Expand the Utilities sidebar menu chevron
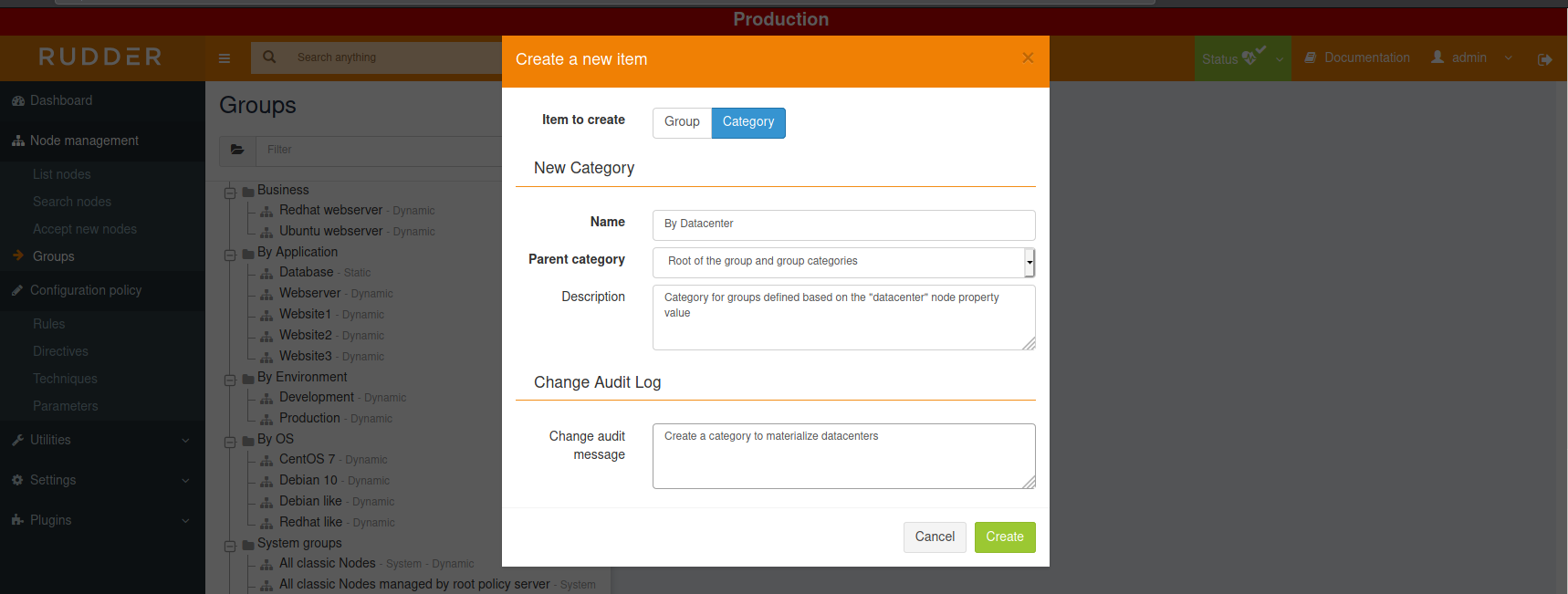The image size is (1568, 594). coord(185,441)
